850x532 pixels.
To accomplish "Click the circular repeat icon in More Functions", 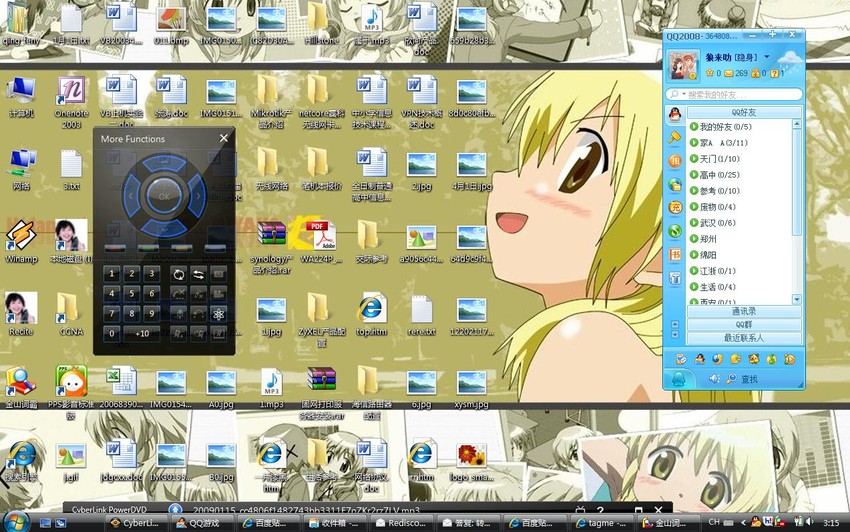I will pos(178,274).
